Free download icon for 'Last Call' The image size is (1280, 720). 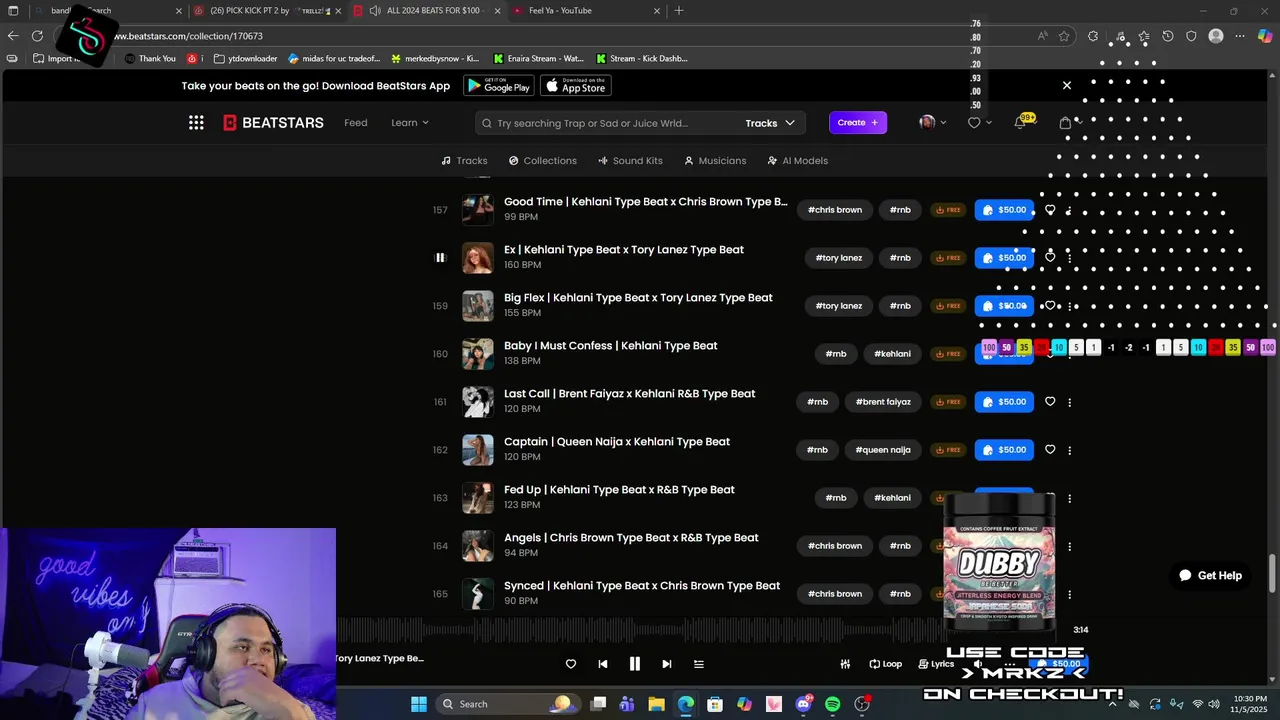(947, 402)
